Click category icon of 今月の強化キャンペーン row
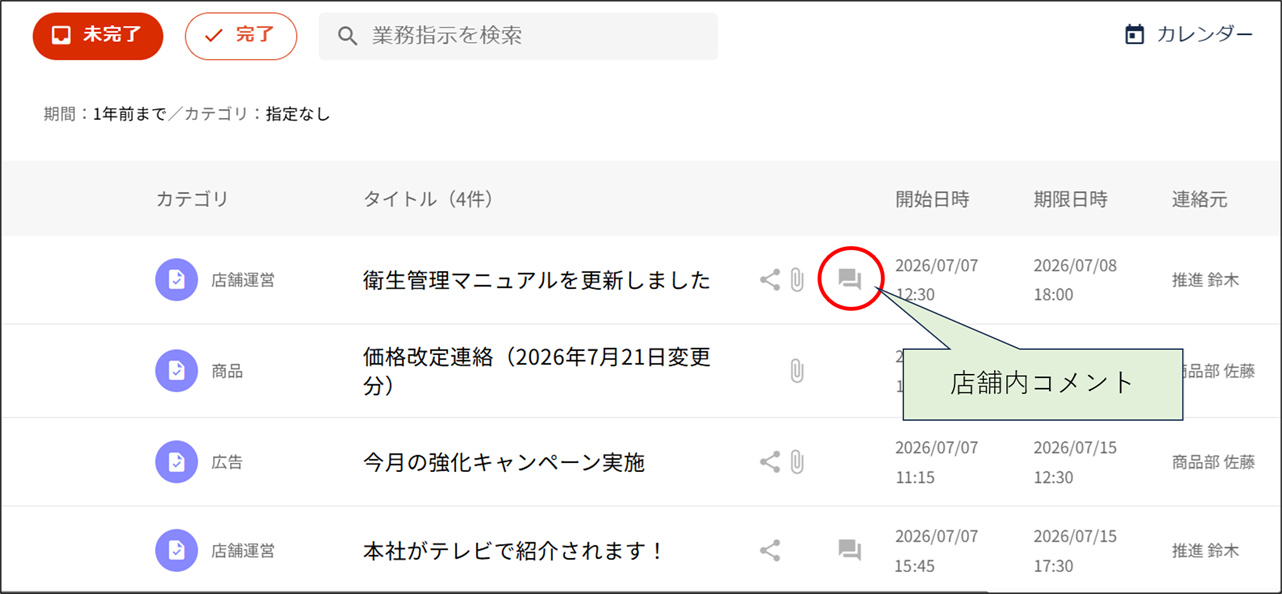The height and width of the screenshot is (594, 1282). 176,462
